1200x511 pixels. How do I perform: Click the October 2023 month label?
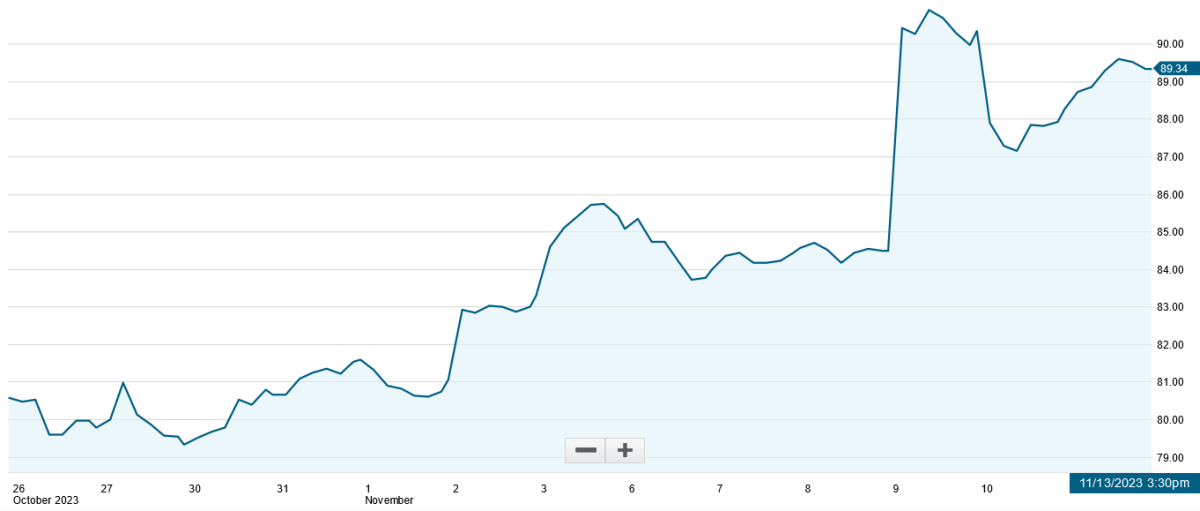[x=45, y=500]
